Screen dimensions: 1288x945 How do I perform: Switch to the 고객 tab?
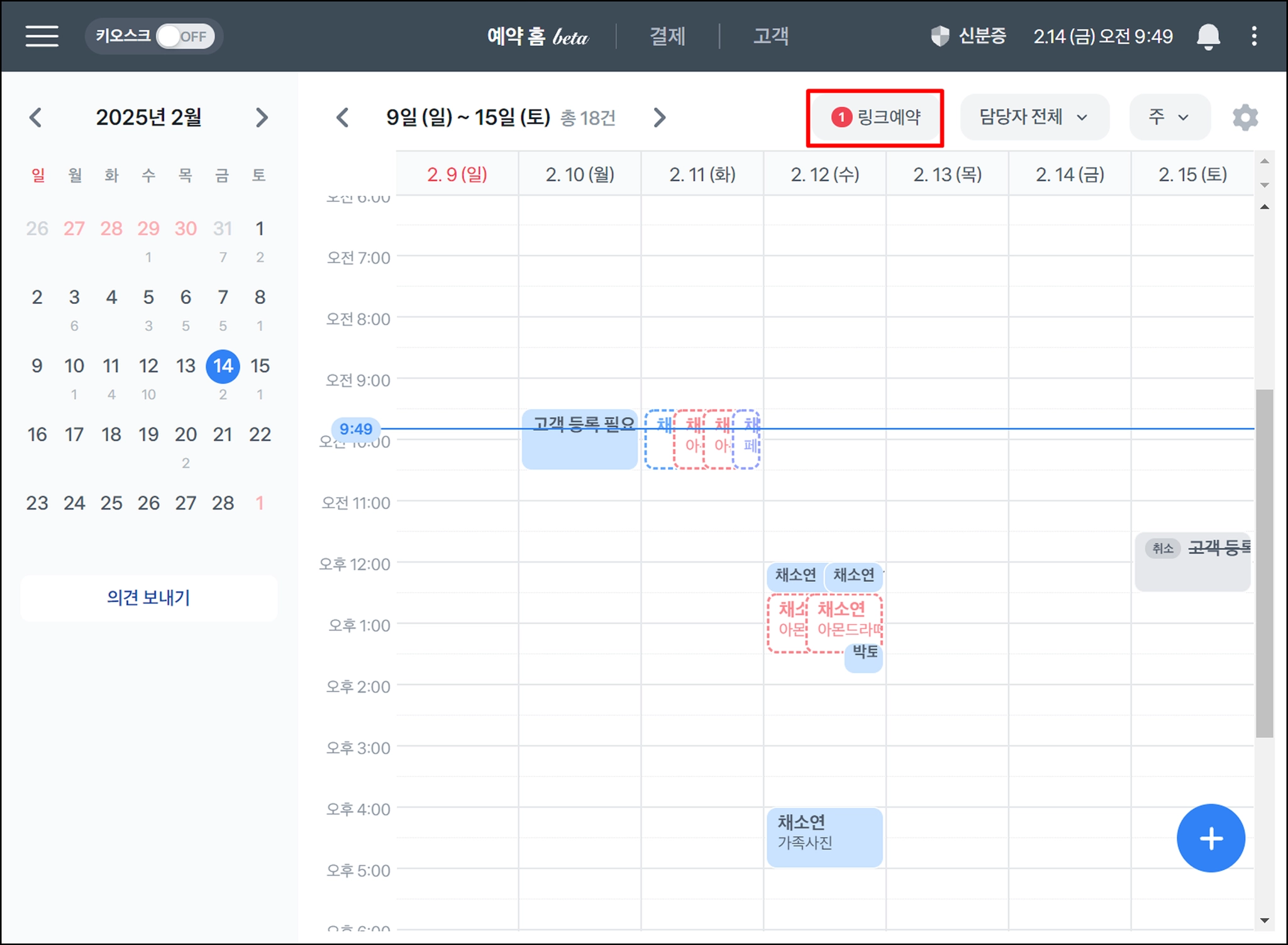click(770, 36)
